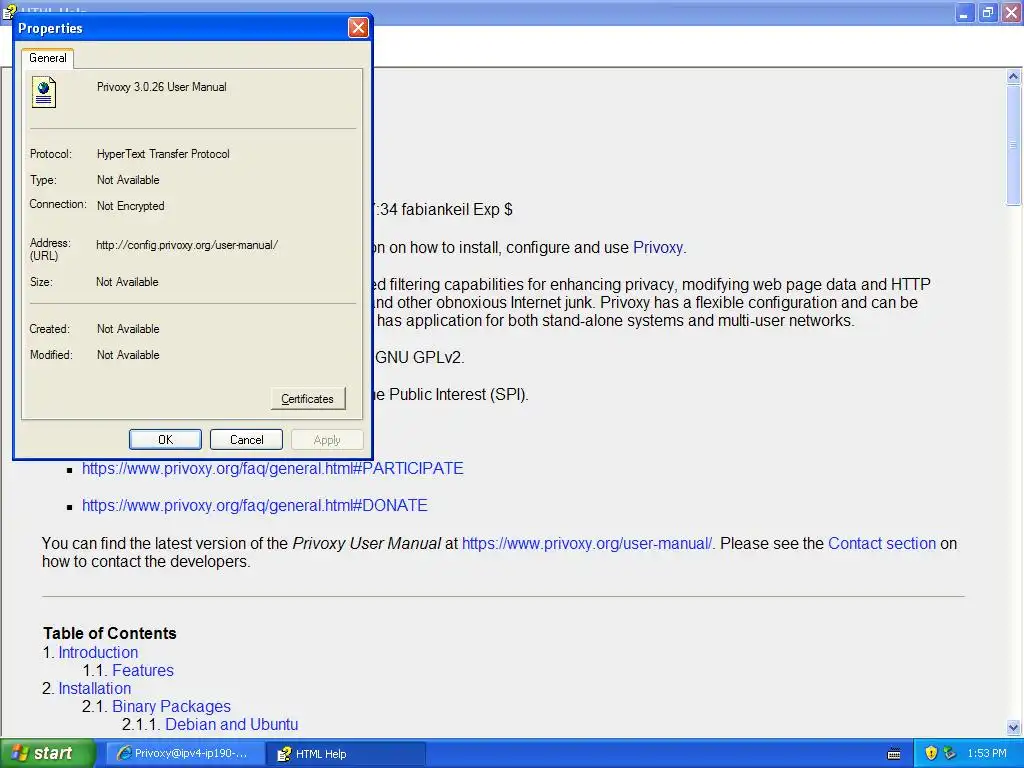This screenshot has width=1024, height=768.
Task: Follow the general.html#DONATE link
Action: (x=255, y=505)
